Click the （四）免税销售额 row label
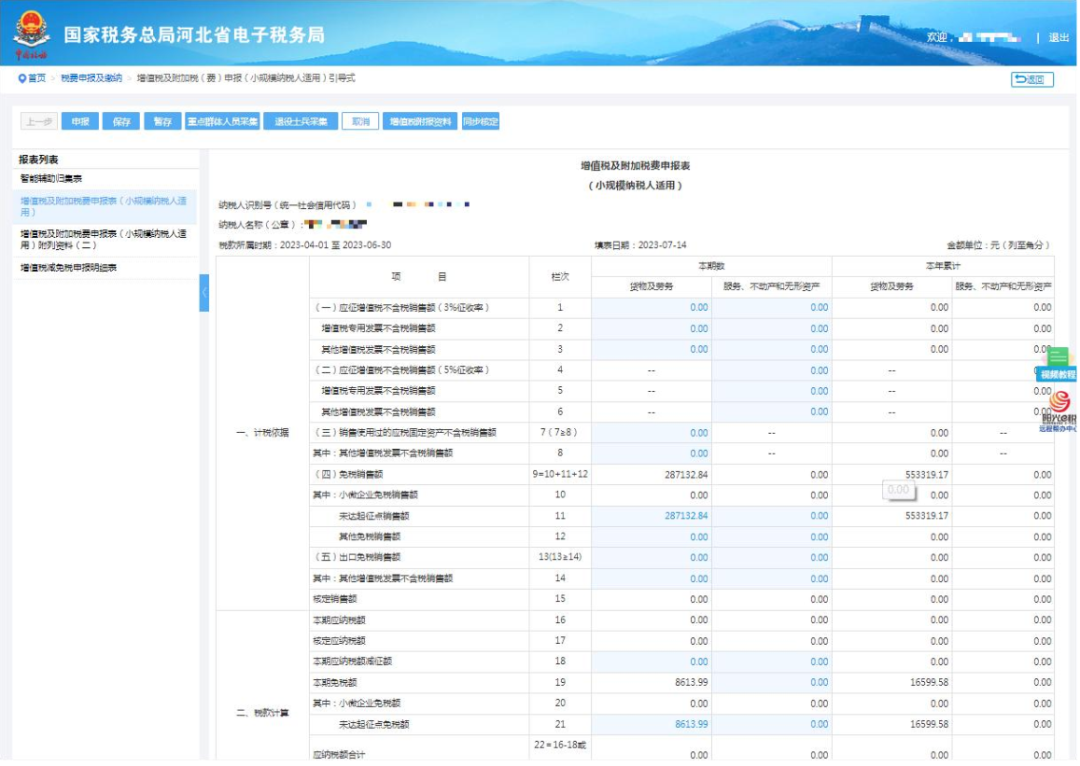The width and height of the screenshot is (1080, 766). click(350, 476)
